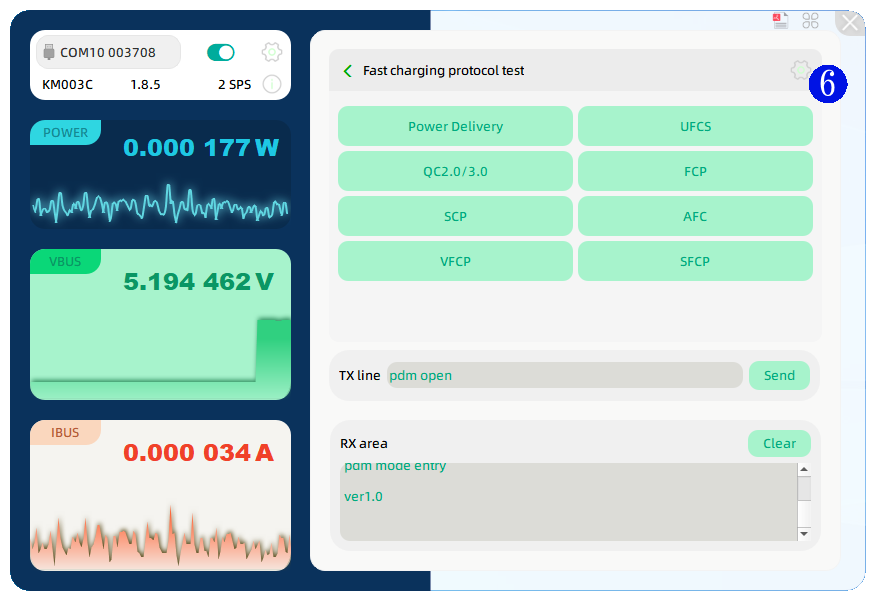The image size is (875, 600).
Task: Click the IBUS tab label
Action: 65,433
